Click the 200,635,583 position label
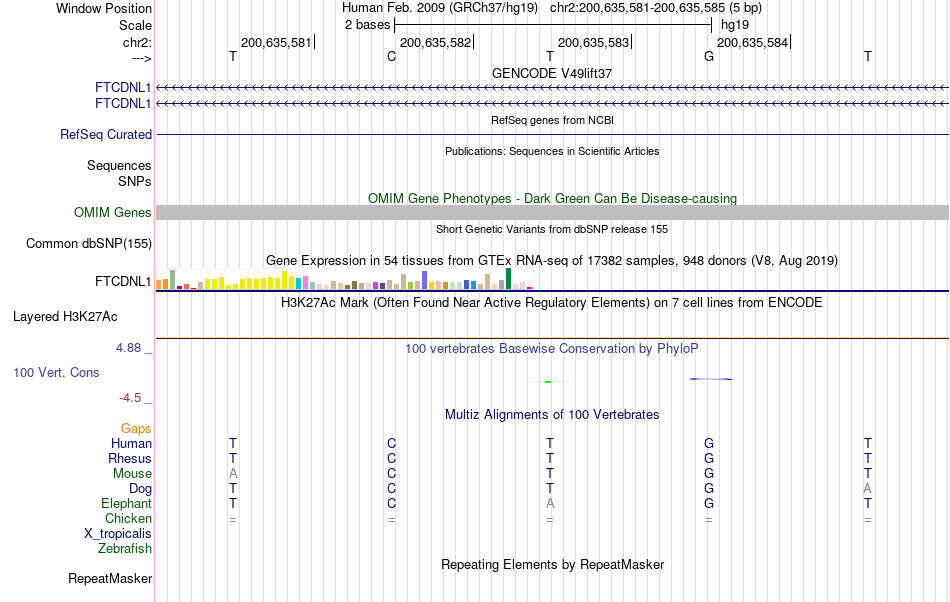 (593, 42)
